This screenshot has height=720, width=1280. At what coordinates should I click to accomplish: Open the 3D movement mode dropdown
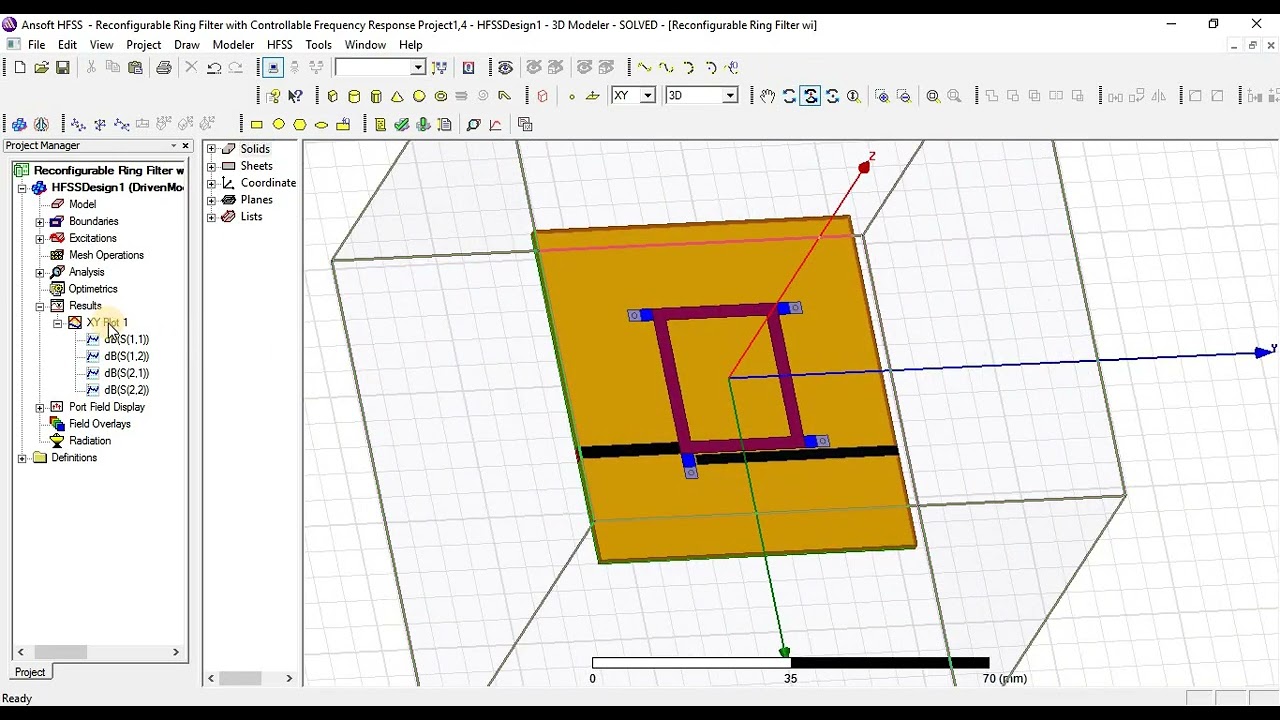click(730, 96)
